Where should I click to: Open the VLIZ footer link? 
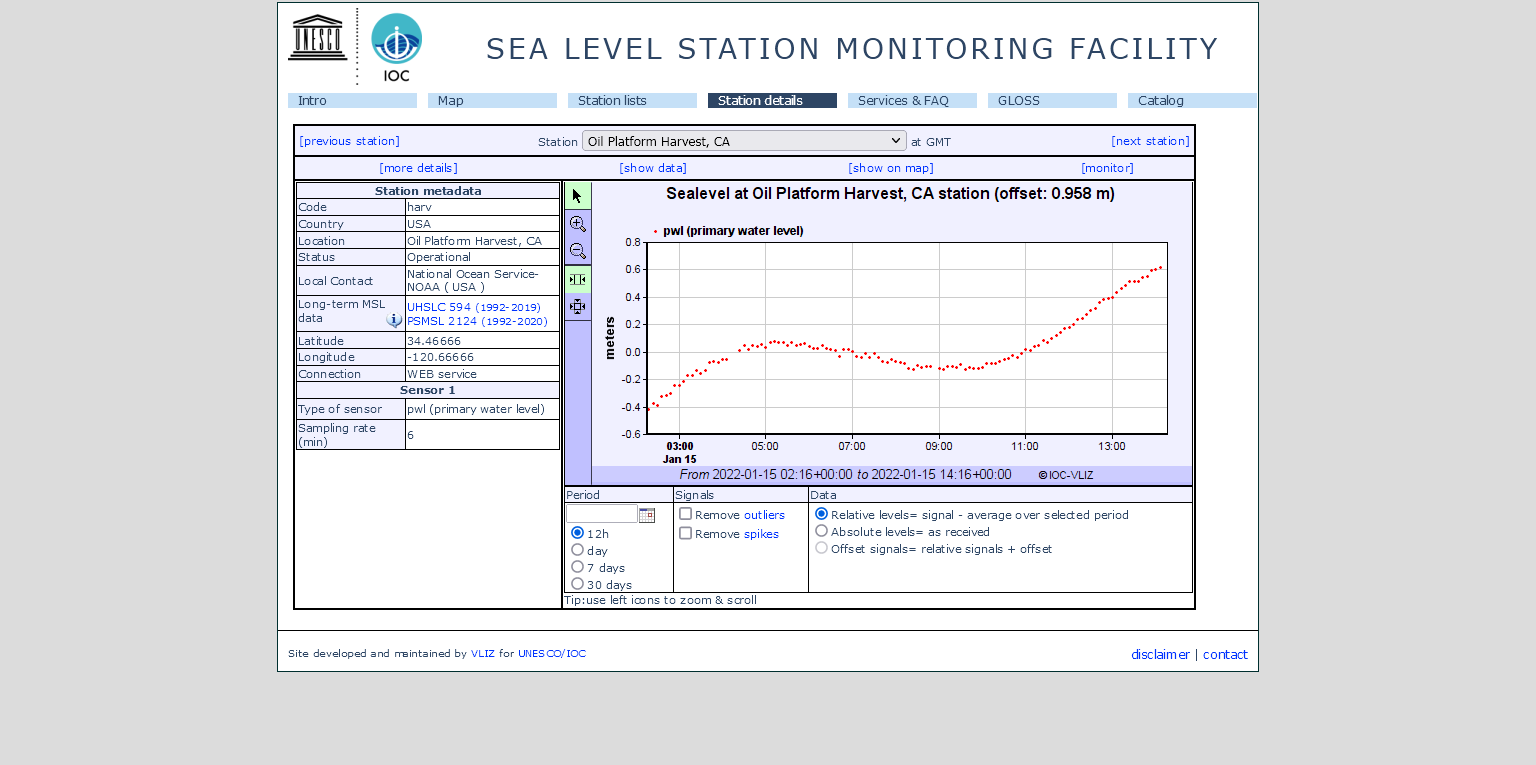click(x=483, y=654)
